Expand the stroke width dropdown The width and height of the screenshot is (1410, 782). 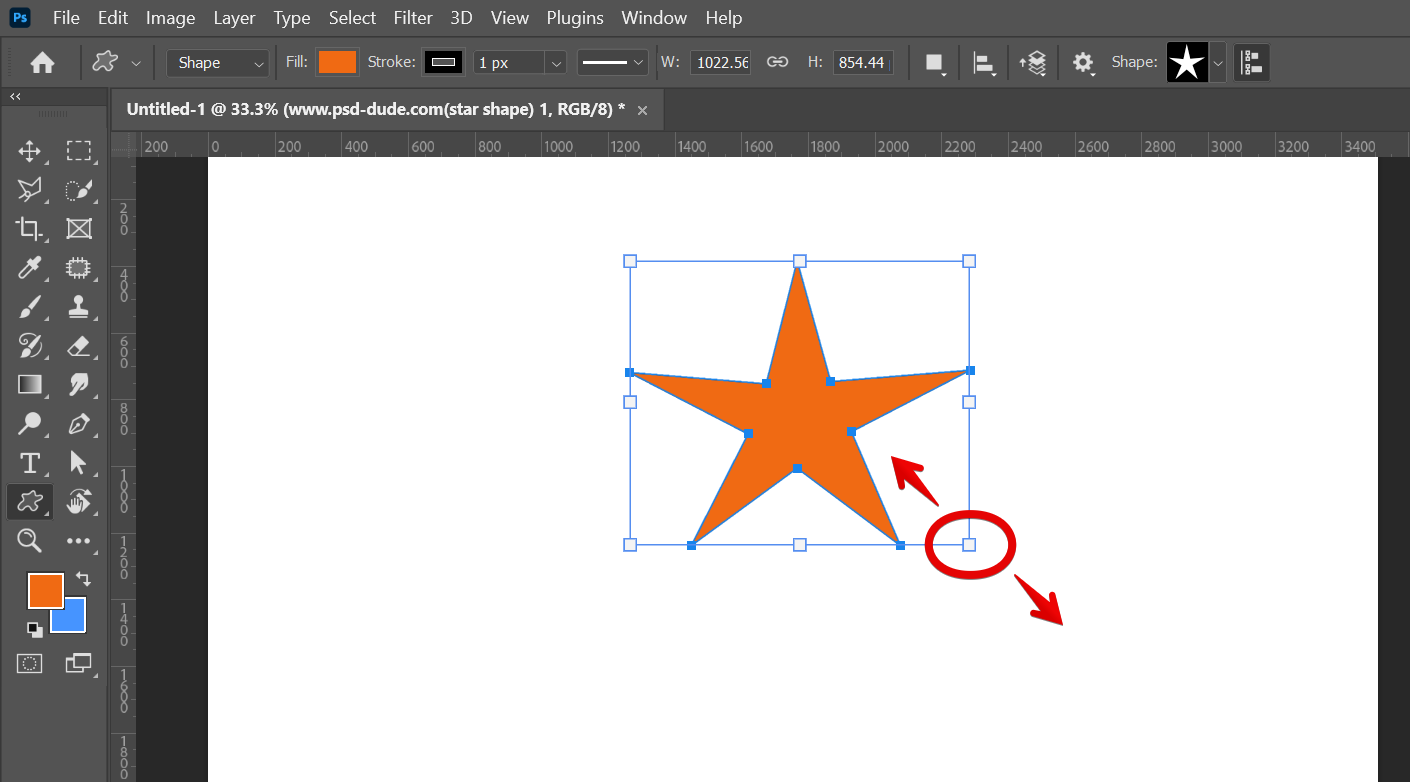(x=556, y=62)
